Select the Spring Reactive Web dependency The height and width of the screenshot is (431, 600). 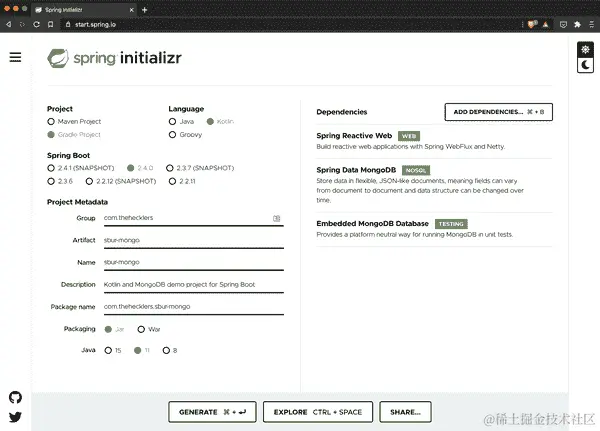tap(434, 141)
